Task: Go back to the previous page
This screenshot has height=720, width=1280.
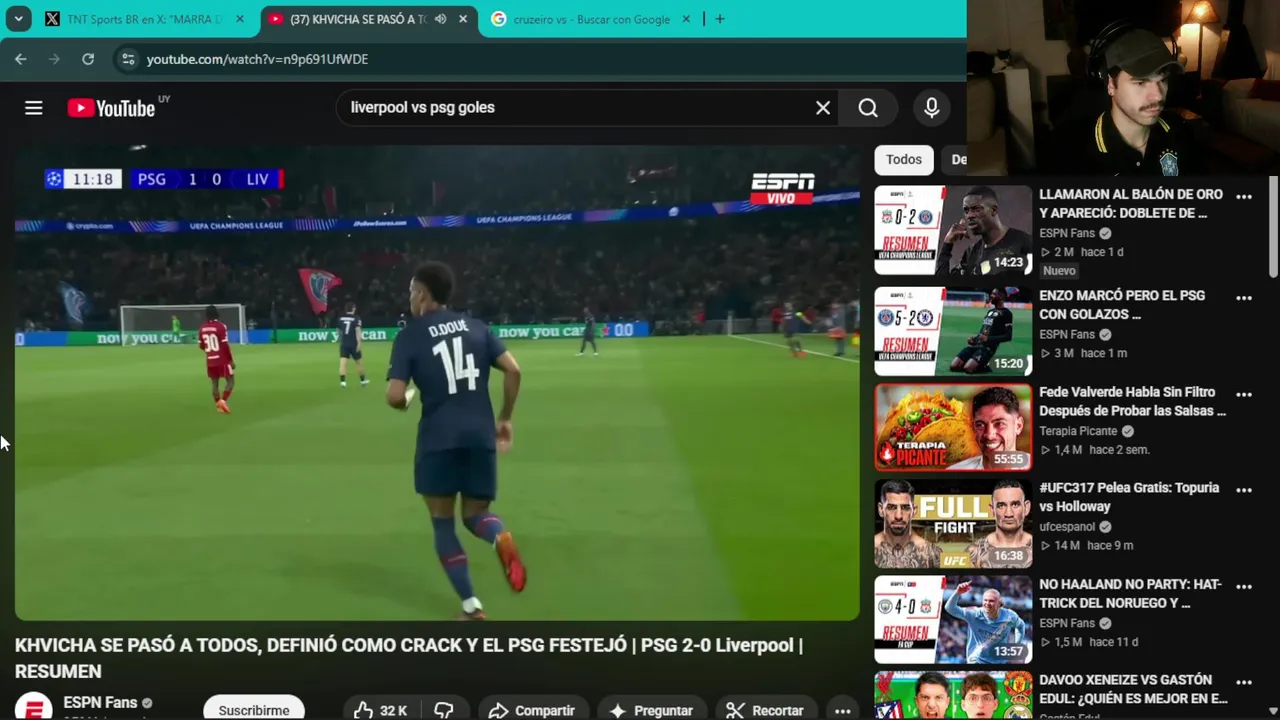Action: 21,59
